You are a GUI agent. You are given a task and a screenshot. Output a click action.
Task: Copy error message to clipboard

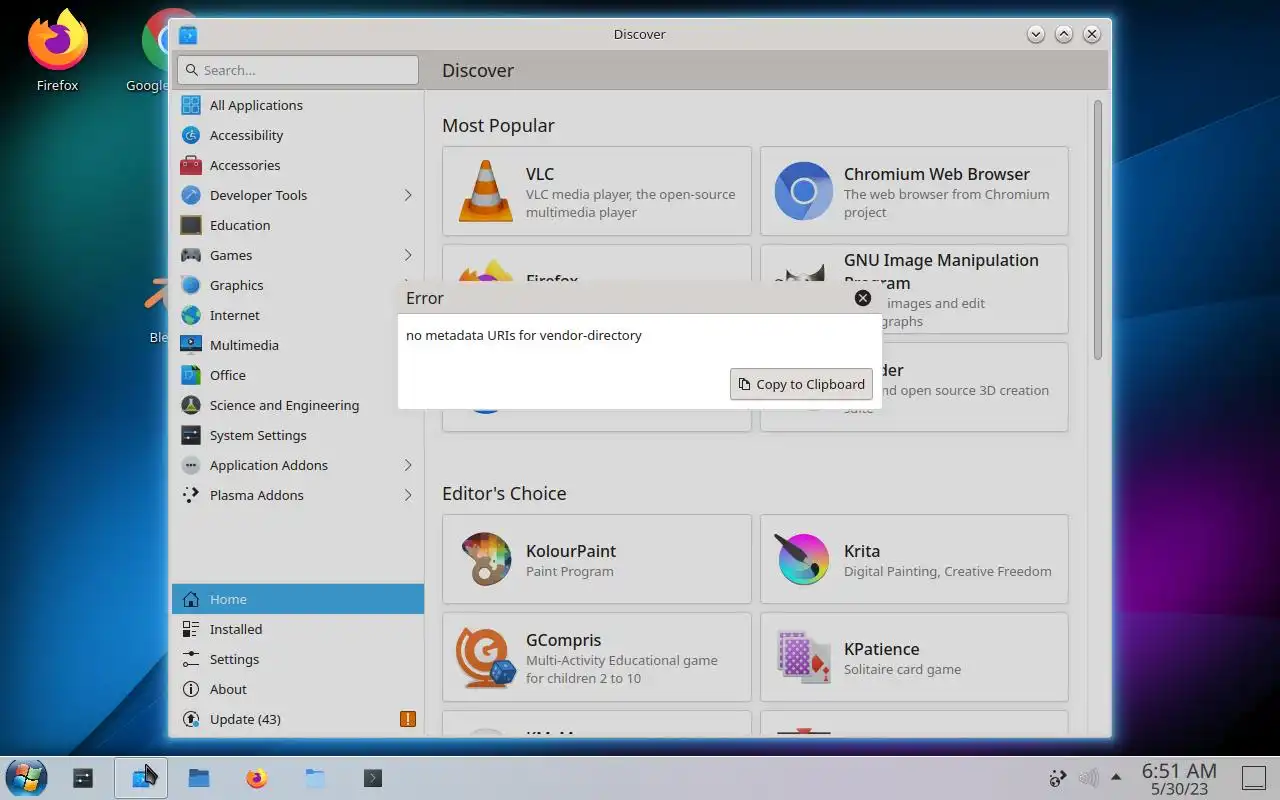click(x=801, y=384)
